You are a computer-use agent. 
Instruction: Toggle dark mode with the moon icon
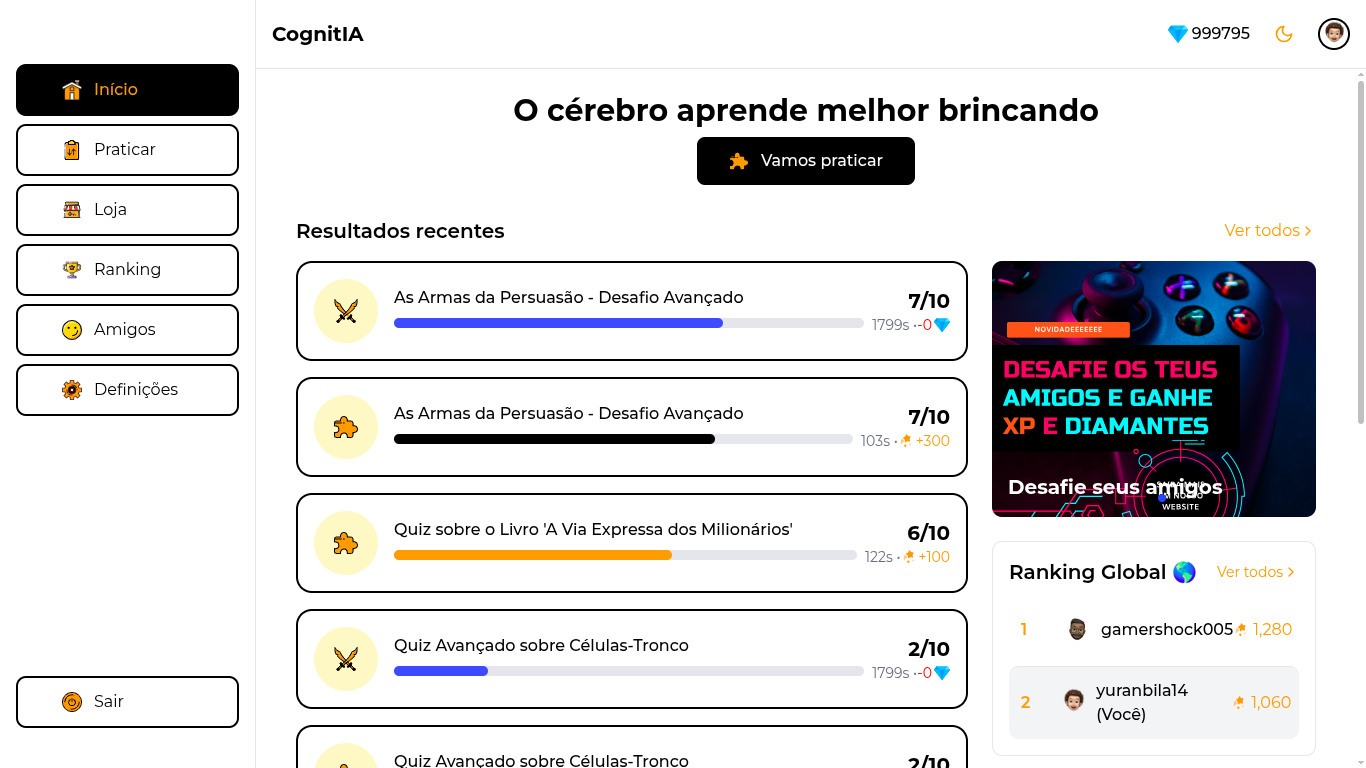point(1284,33)
